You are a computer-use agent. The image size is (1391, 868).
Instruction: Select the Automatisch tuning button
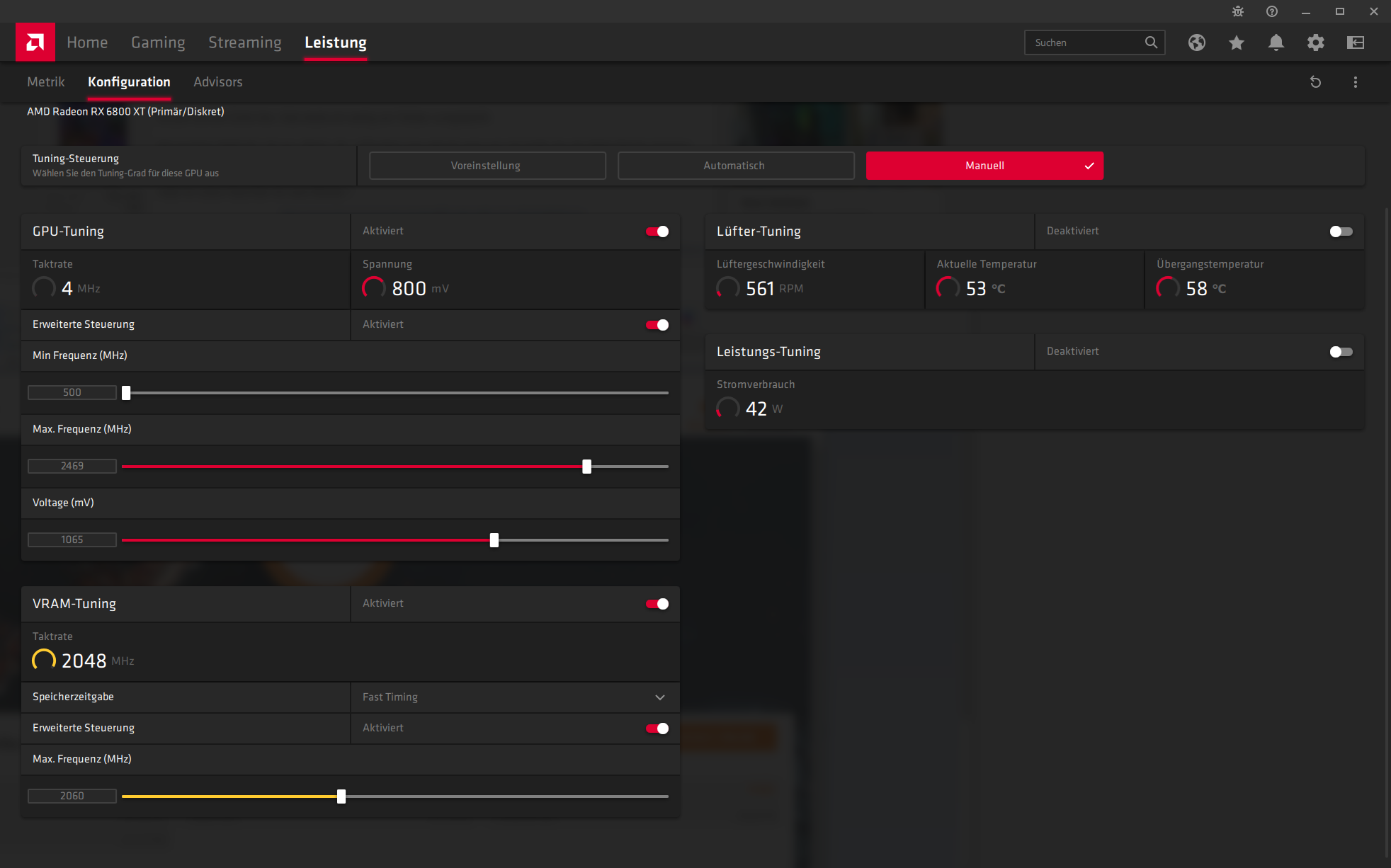click(736, 166)
